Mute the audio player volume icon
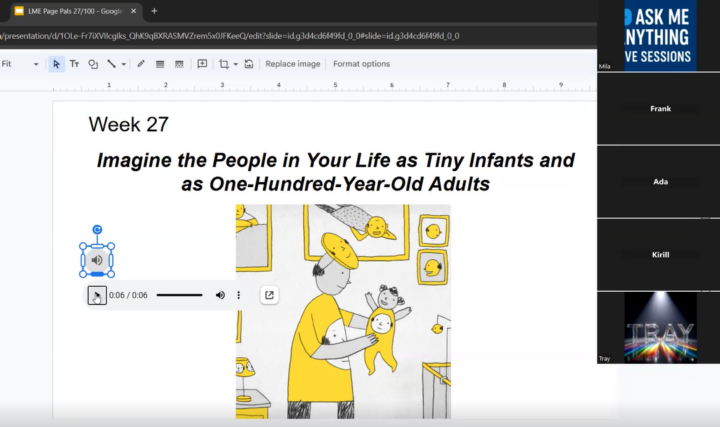720x427 pixels. pyautogui.click(x=220, y=295)
